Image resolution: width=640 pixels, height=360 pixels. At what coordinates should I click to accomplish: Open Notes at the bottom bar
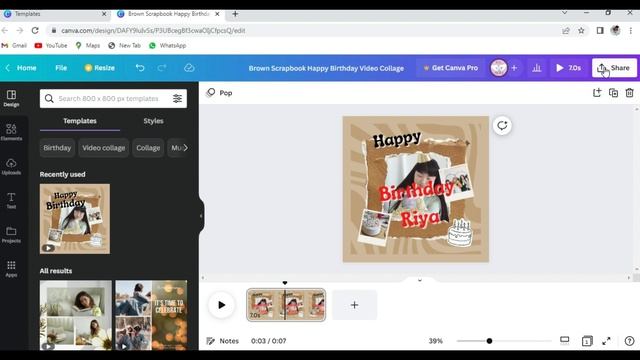tap(222, 341)
